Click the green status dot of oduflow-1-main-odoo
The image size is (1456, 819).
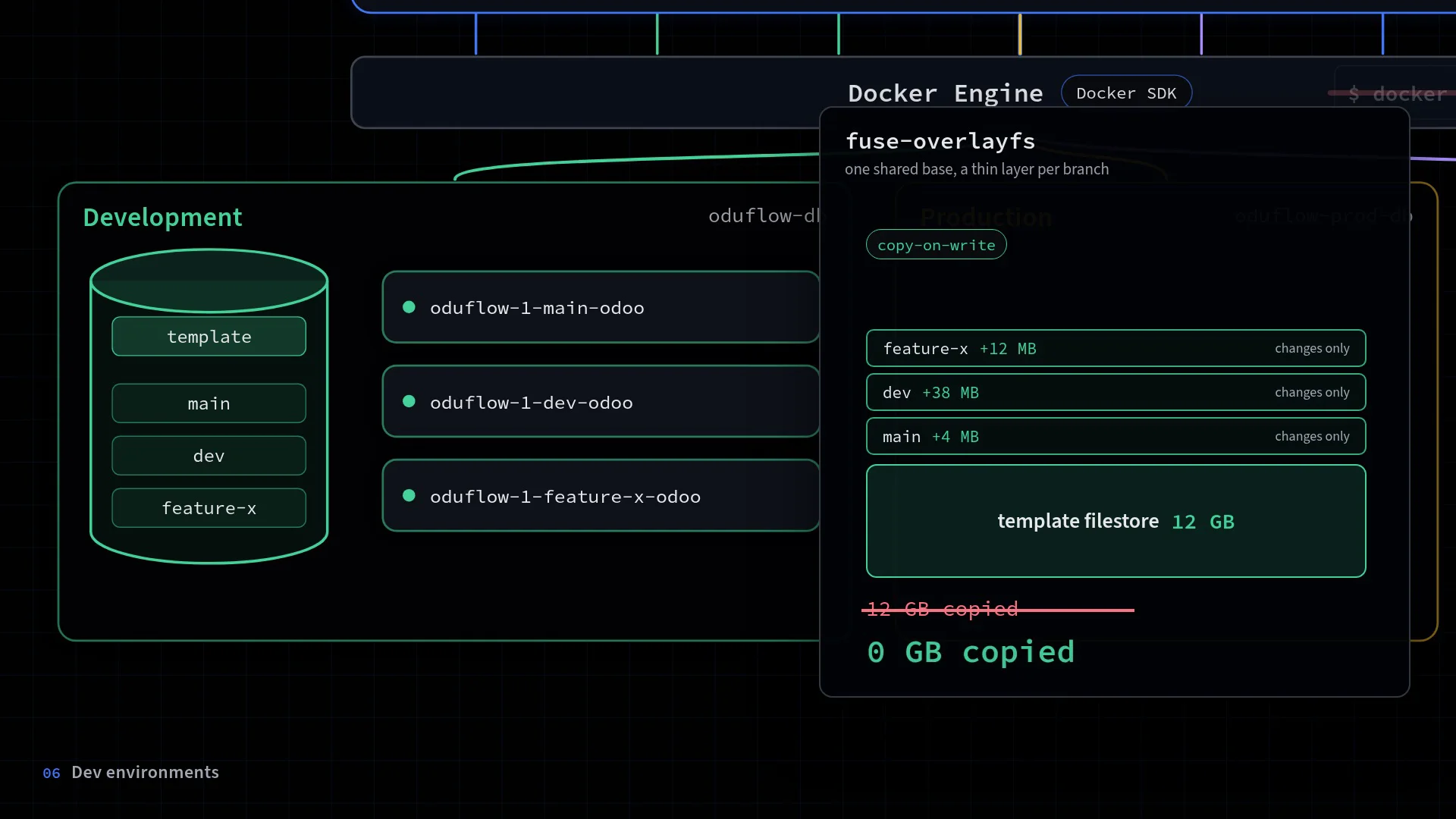click(x=409, y=307)
